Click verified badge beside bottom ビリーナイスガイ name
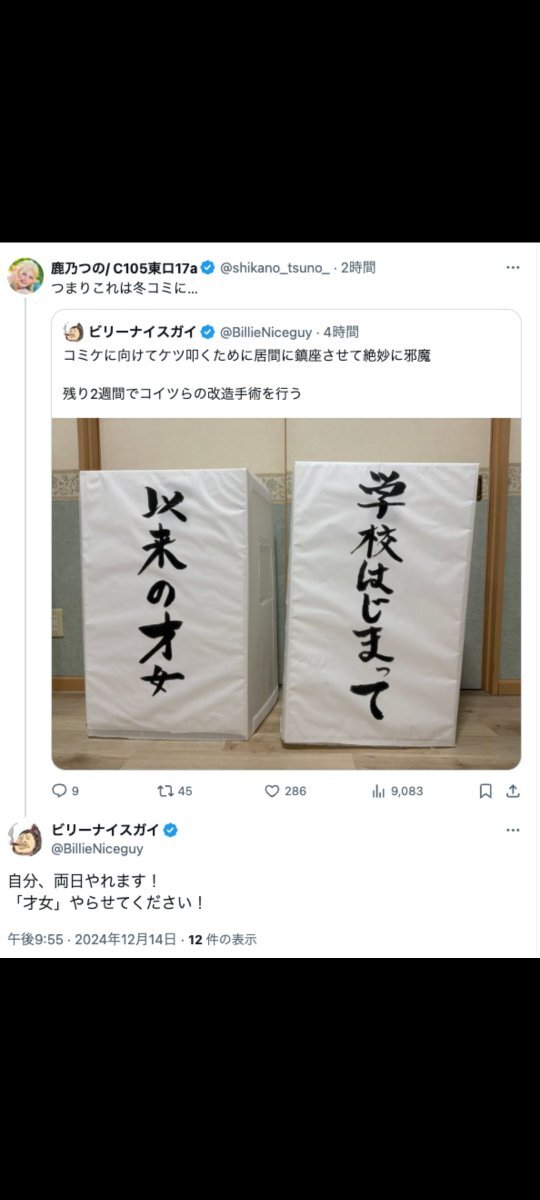The width and height of the screenshot is (540, 1200). click(x=171, y=830)
